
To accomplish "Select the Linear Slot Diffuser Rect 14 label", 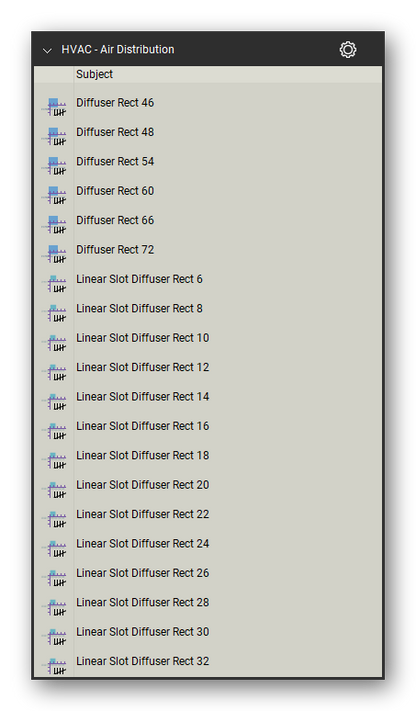I will [142, 397].
